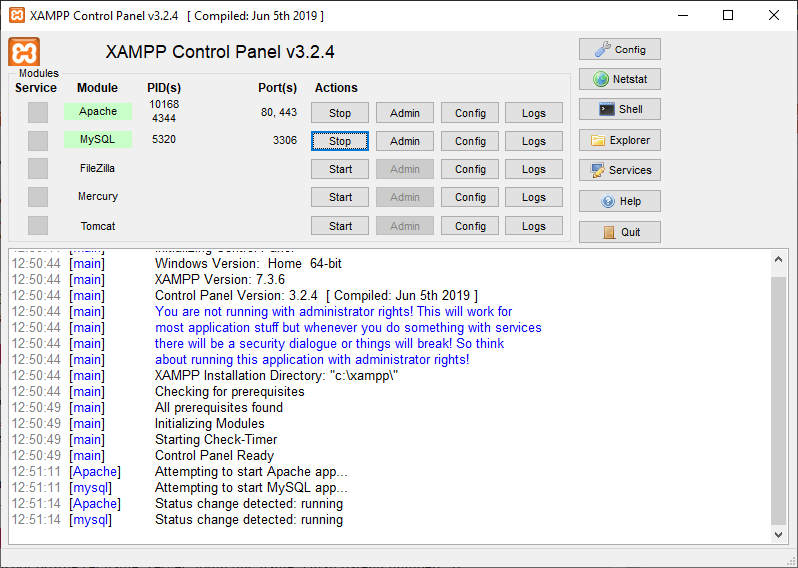Open Config via the wrench icon button
798x568 pixels.
click(x=620, y=49)
